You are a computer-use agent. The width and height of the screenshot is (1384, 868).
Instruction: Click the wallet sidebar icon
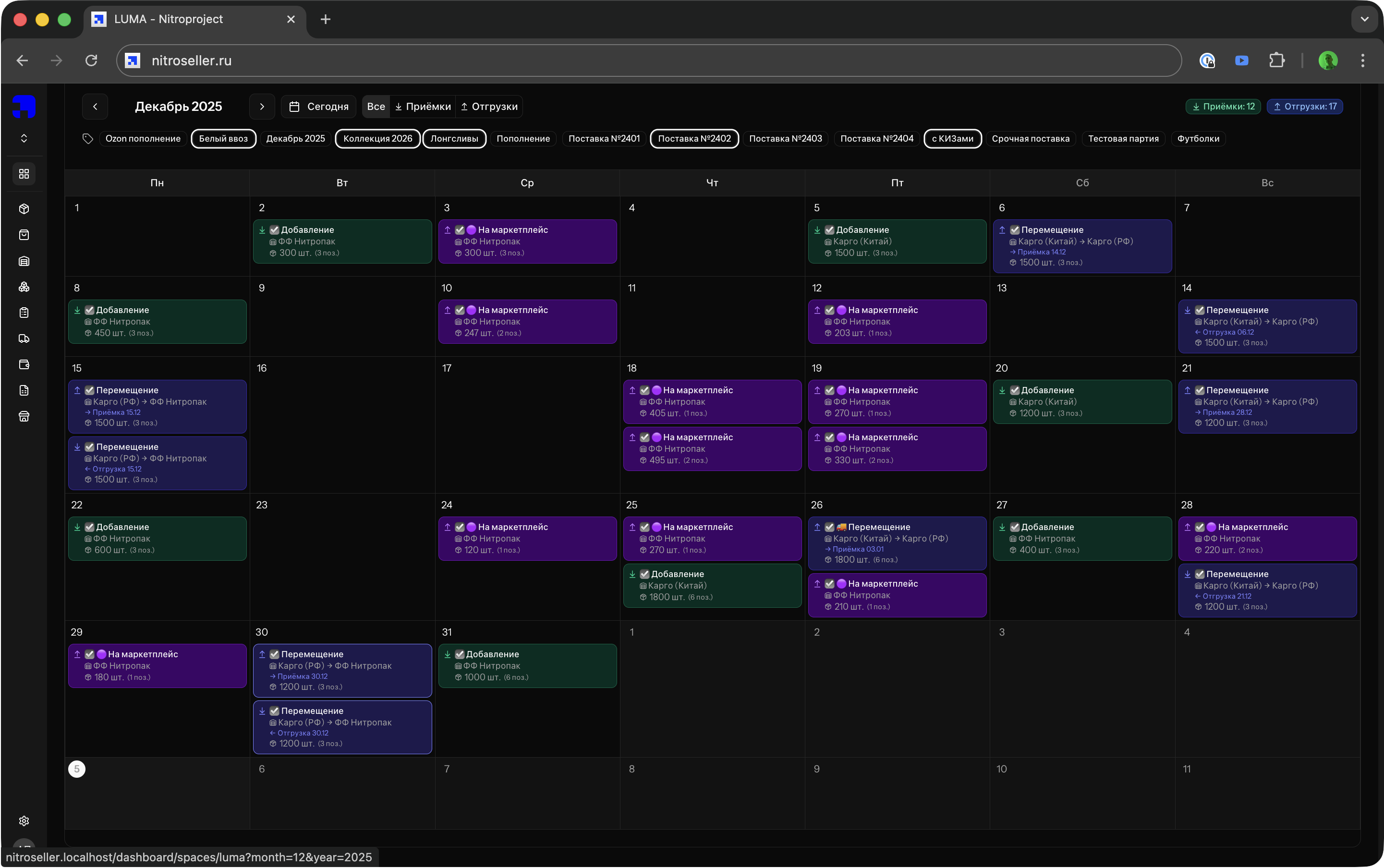(x=24, y=364)
